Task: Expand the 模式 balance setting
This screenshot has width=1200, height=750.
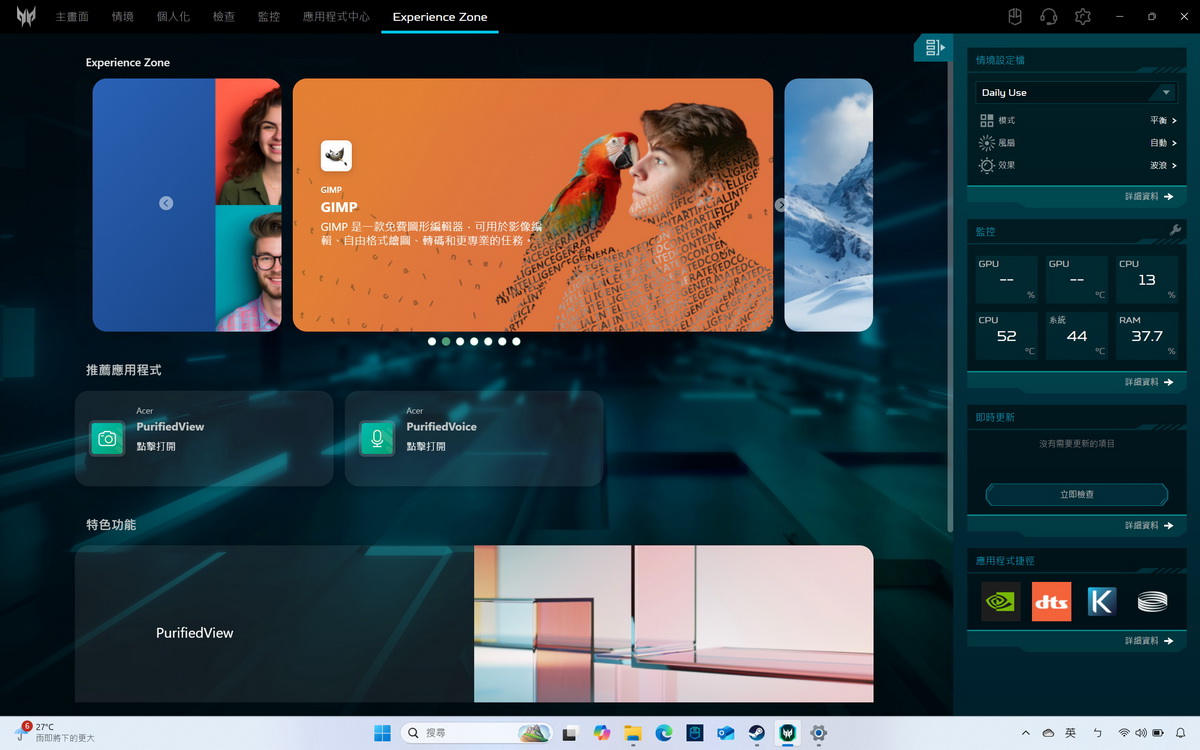Action: 1162,120
